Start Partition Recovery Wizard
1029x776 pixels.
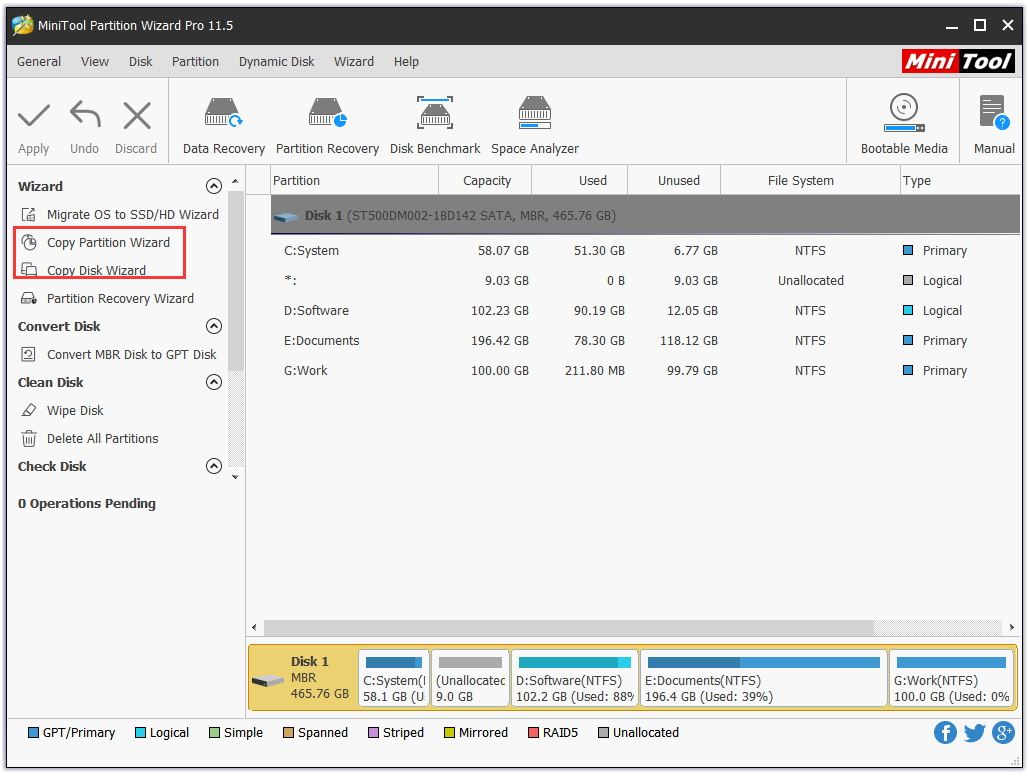120,299
